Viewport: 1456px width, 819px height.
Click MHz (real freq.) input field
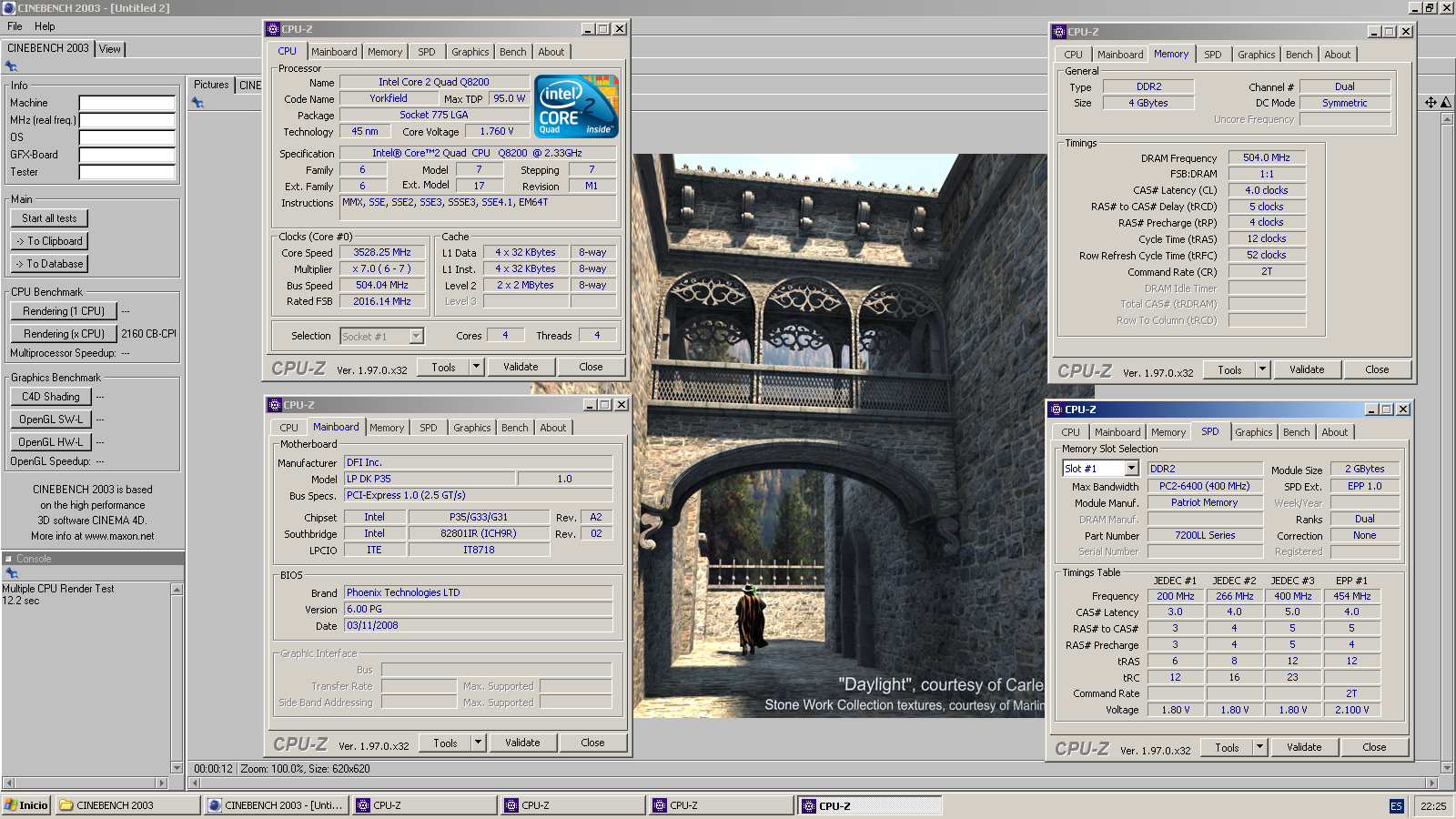point(126,120)
